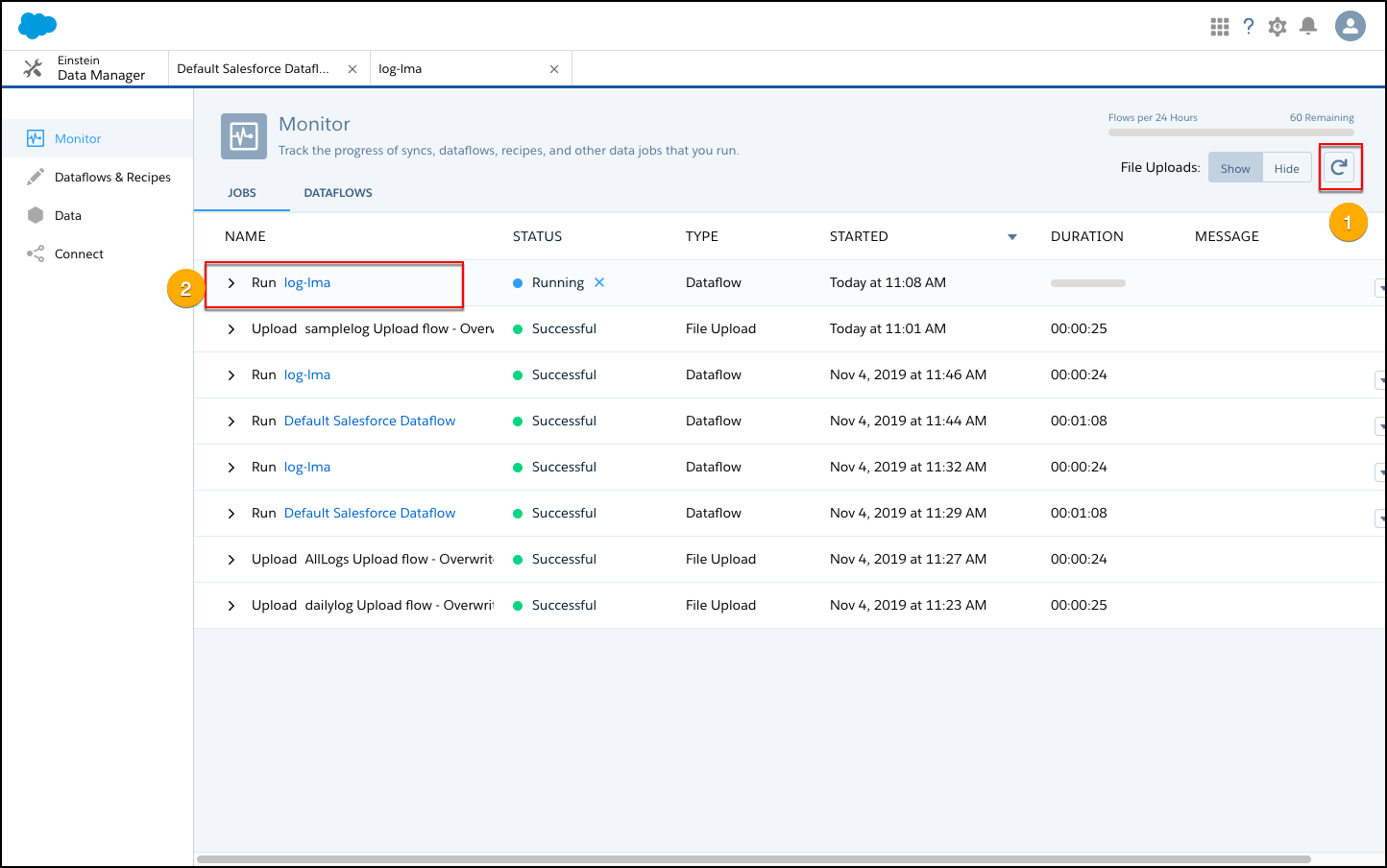Click the STATUS column header
The image size is (1387, 868).
point(537,236)
